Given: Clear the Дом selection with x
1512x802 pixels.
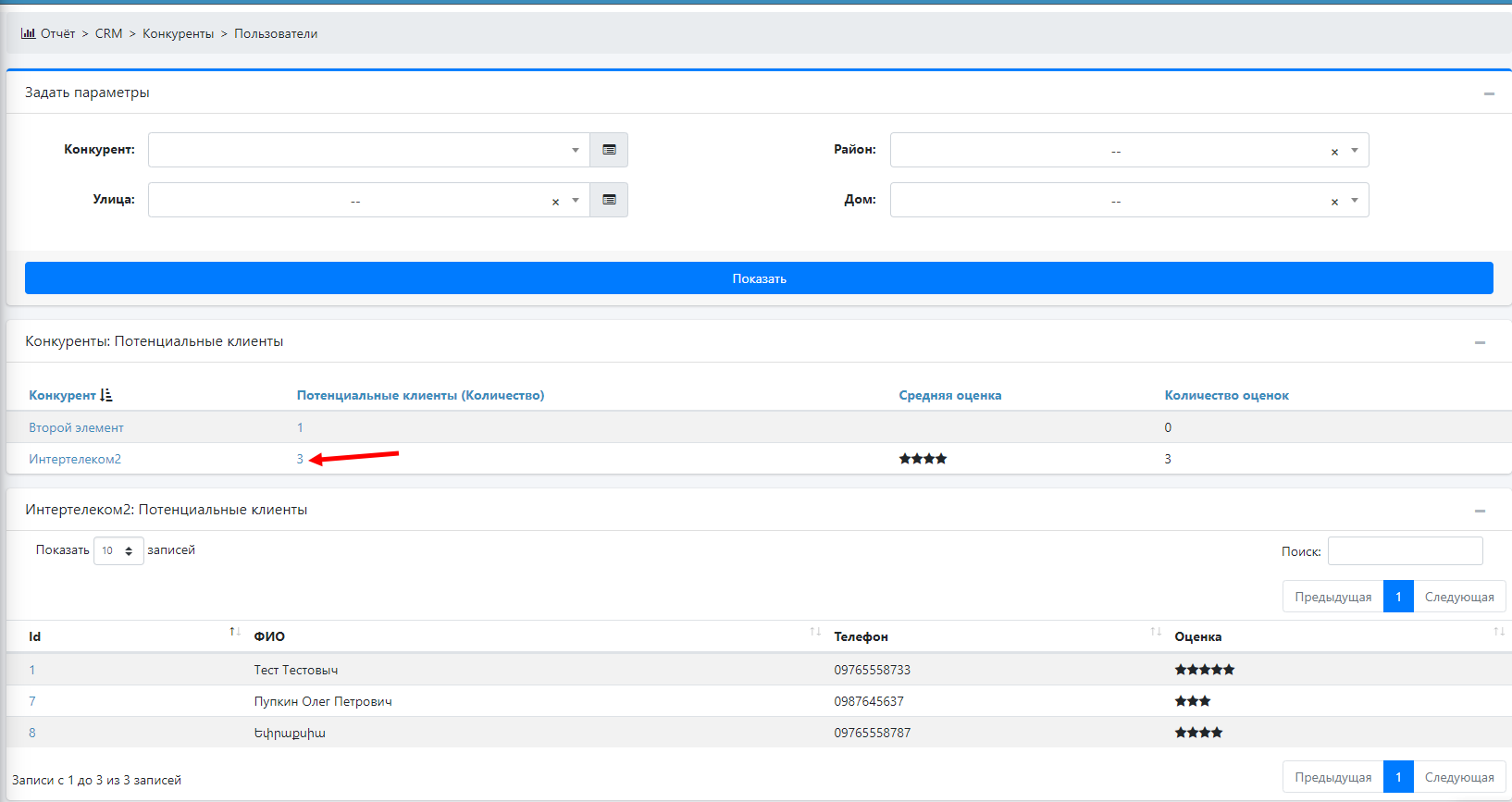Looking at the screenshot, I should [x=1334, y=202].
